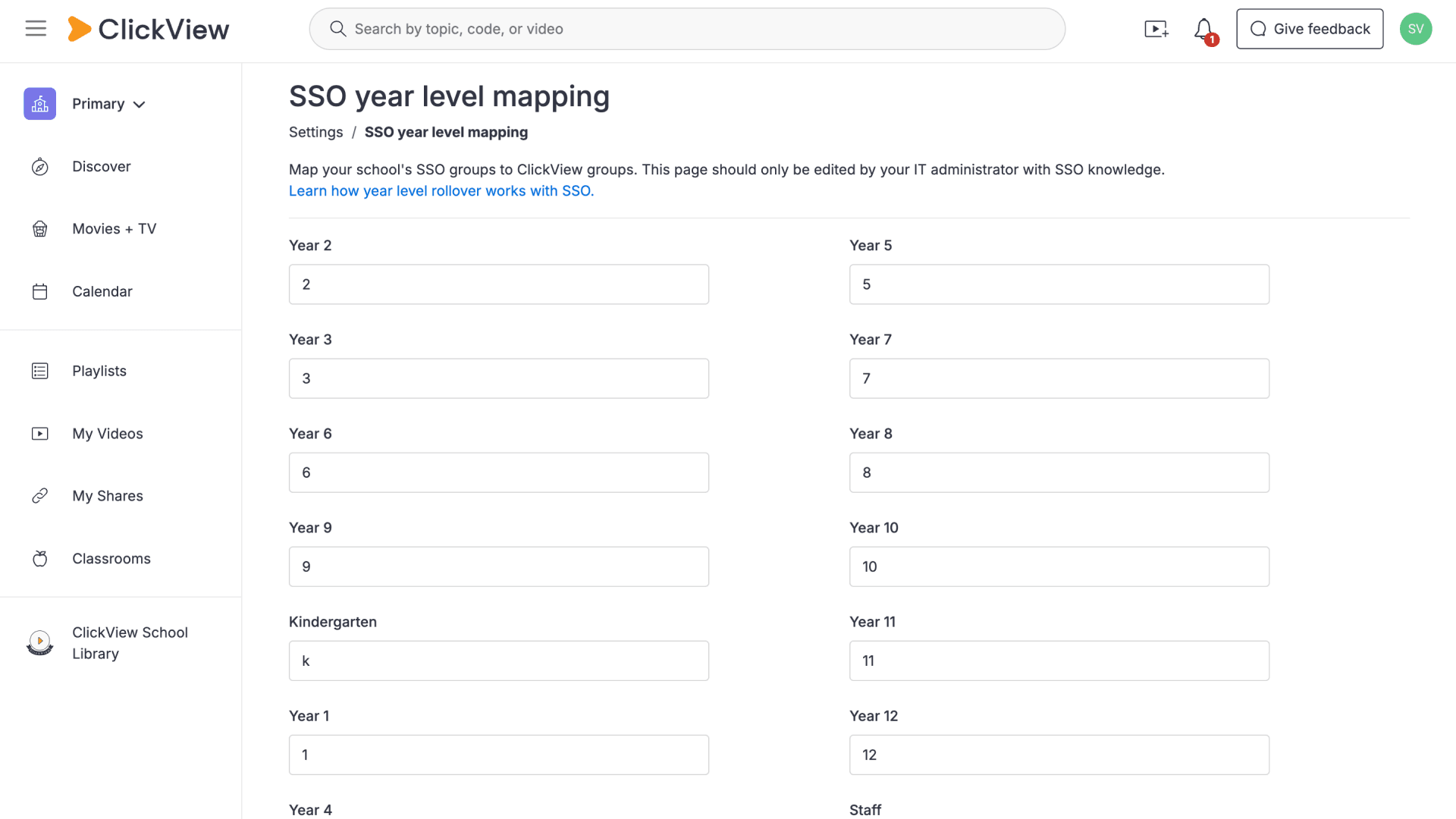The width and height of the screenshot is (1456, 819).
Task: Open the hamburger navigation menu
Action: pos(36,29)
